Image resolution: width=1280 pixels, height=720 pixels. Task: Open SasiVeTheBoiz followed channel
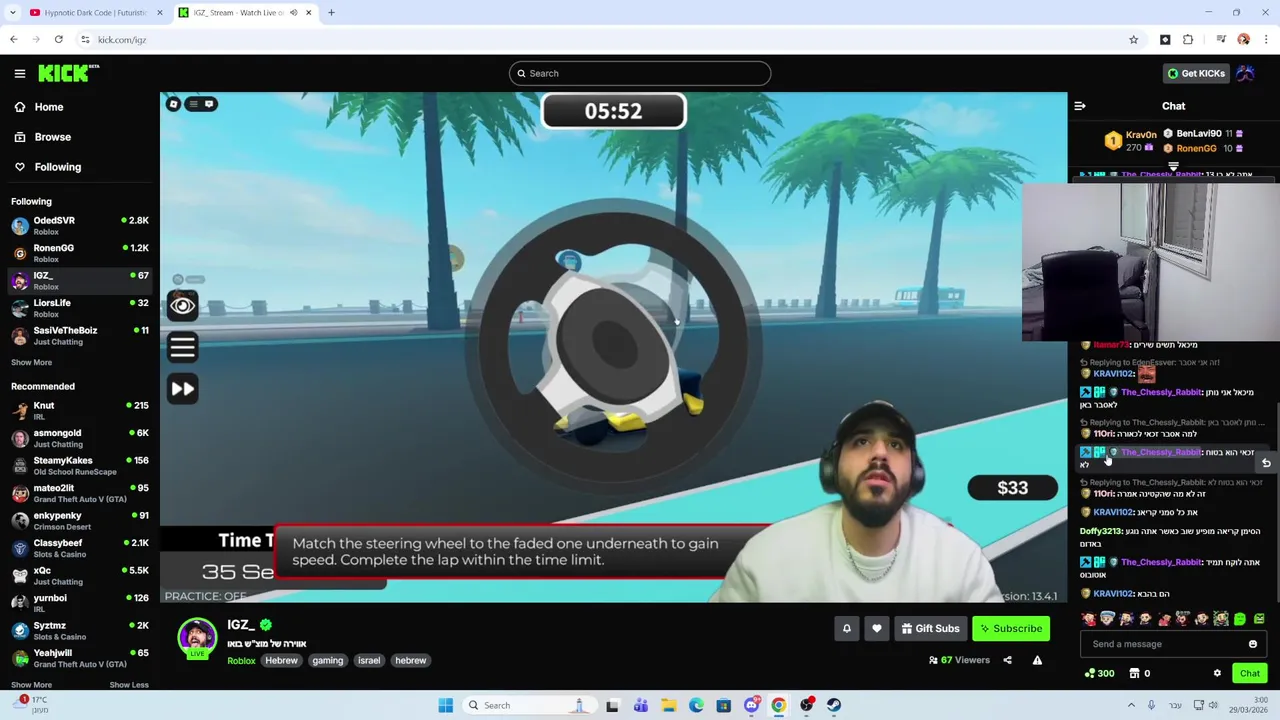[80, 335]
